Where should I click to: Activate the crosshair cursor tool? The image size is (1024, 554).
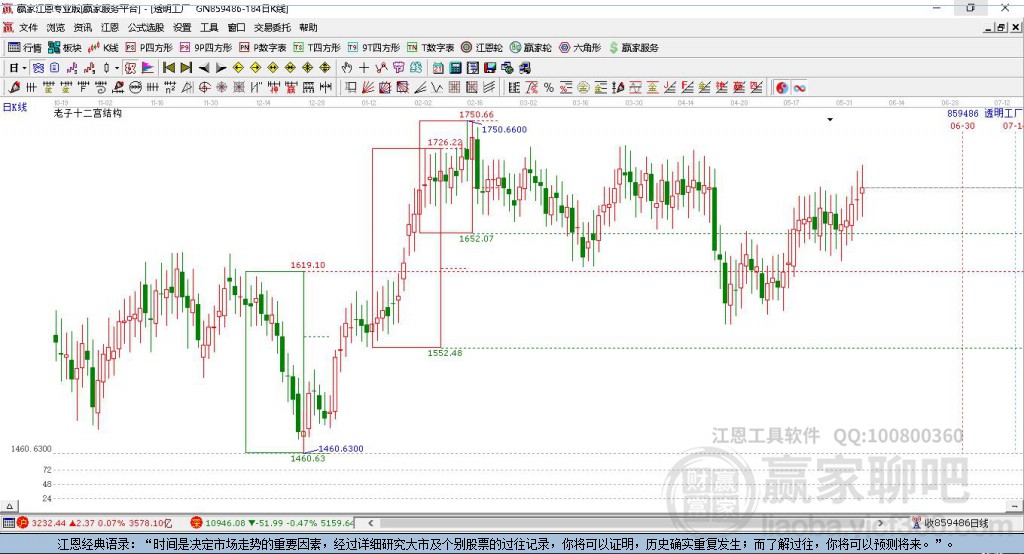(364, 68)
